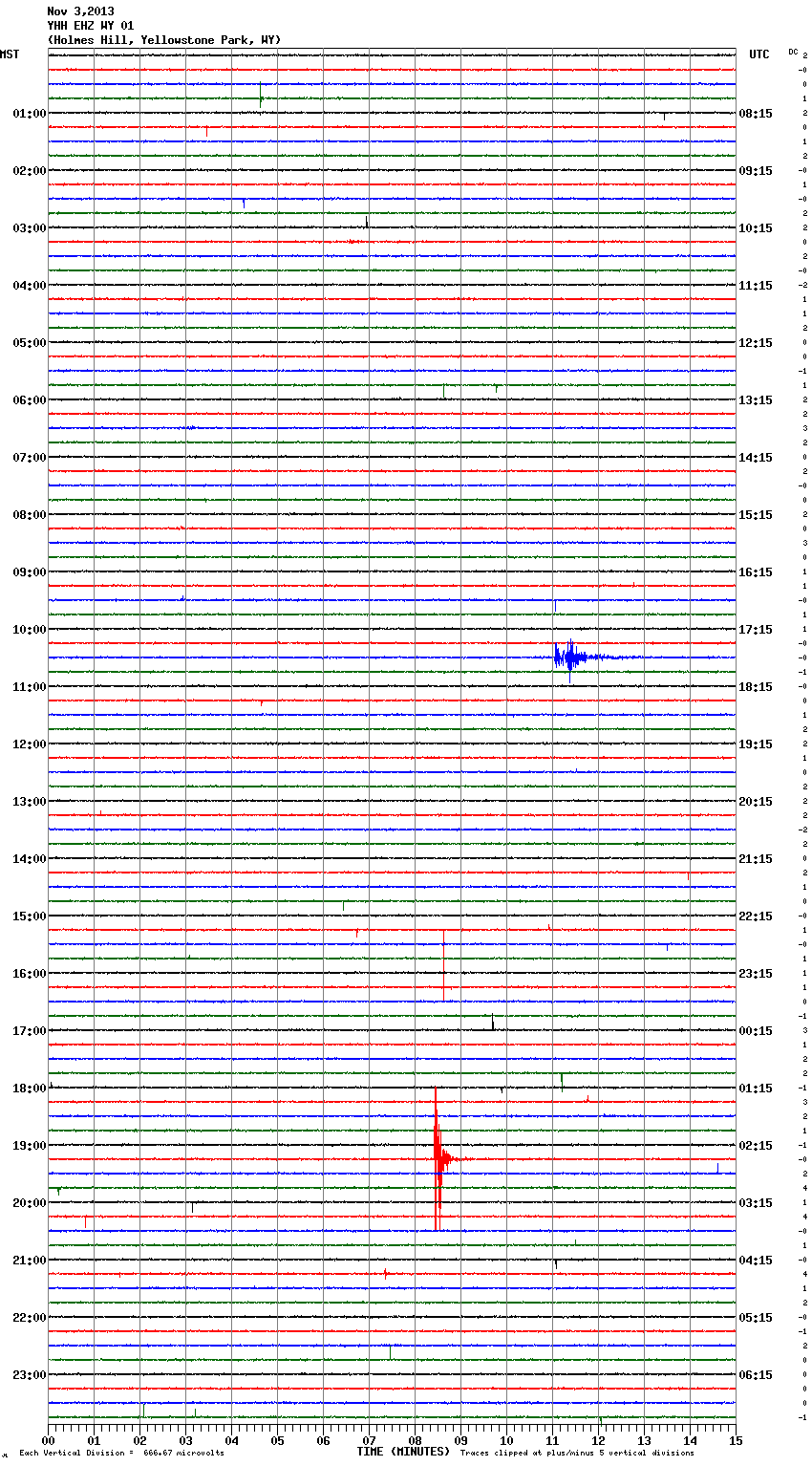Click the 18:15 UTC time label
812x1466 pixels.
tap(756, 687)
